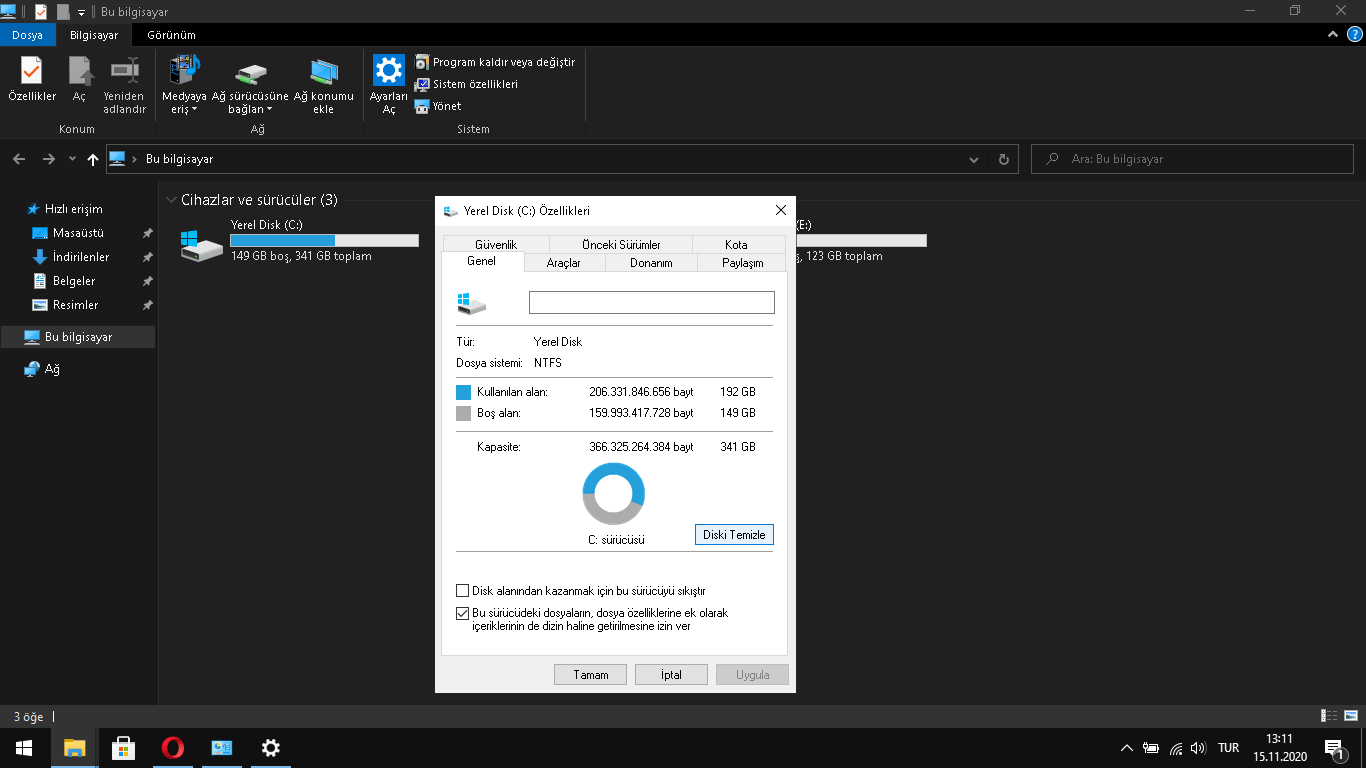
Task: Show hidden tray icons chevron
Action: coord(1127,748)
